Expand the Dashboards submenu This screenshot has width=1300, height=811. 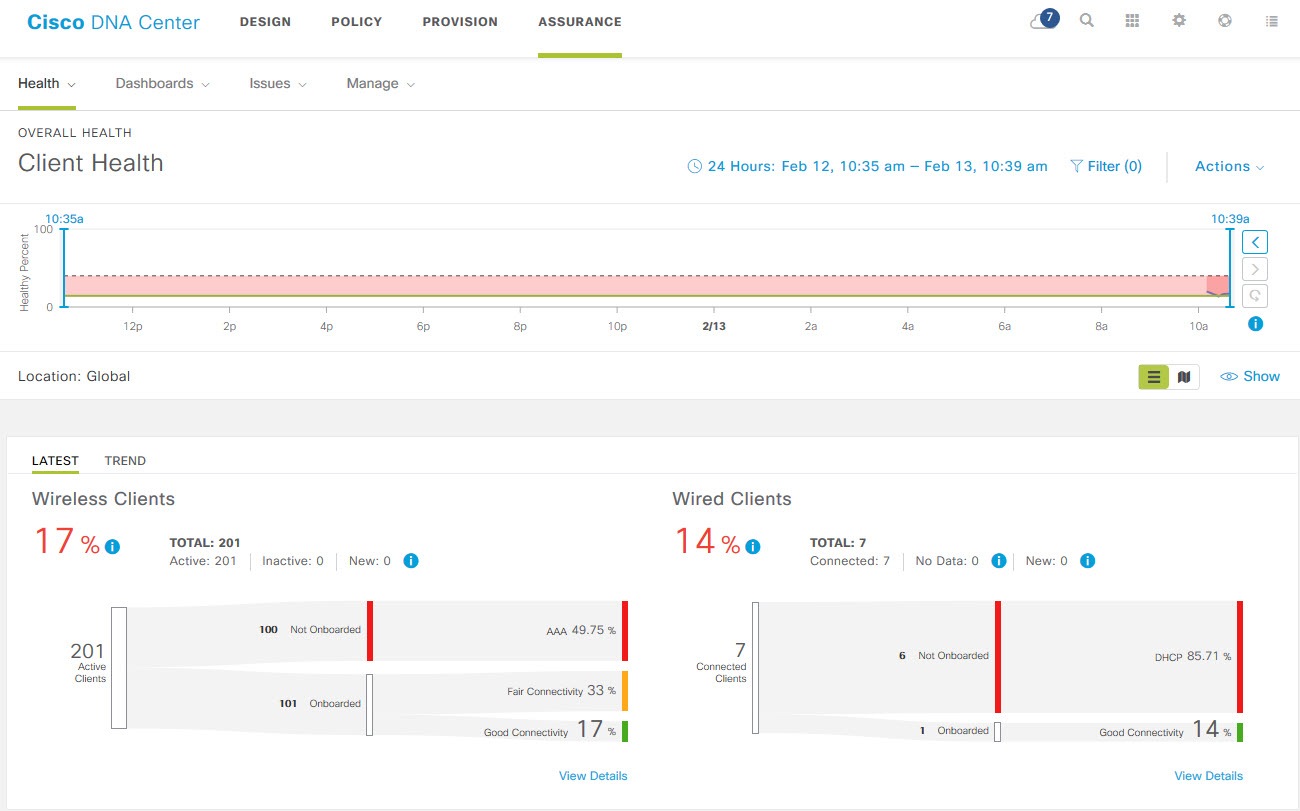click(x=163, y=84)
